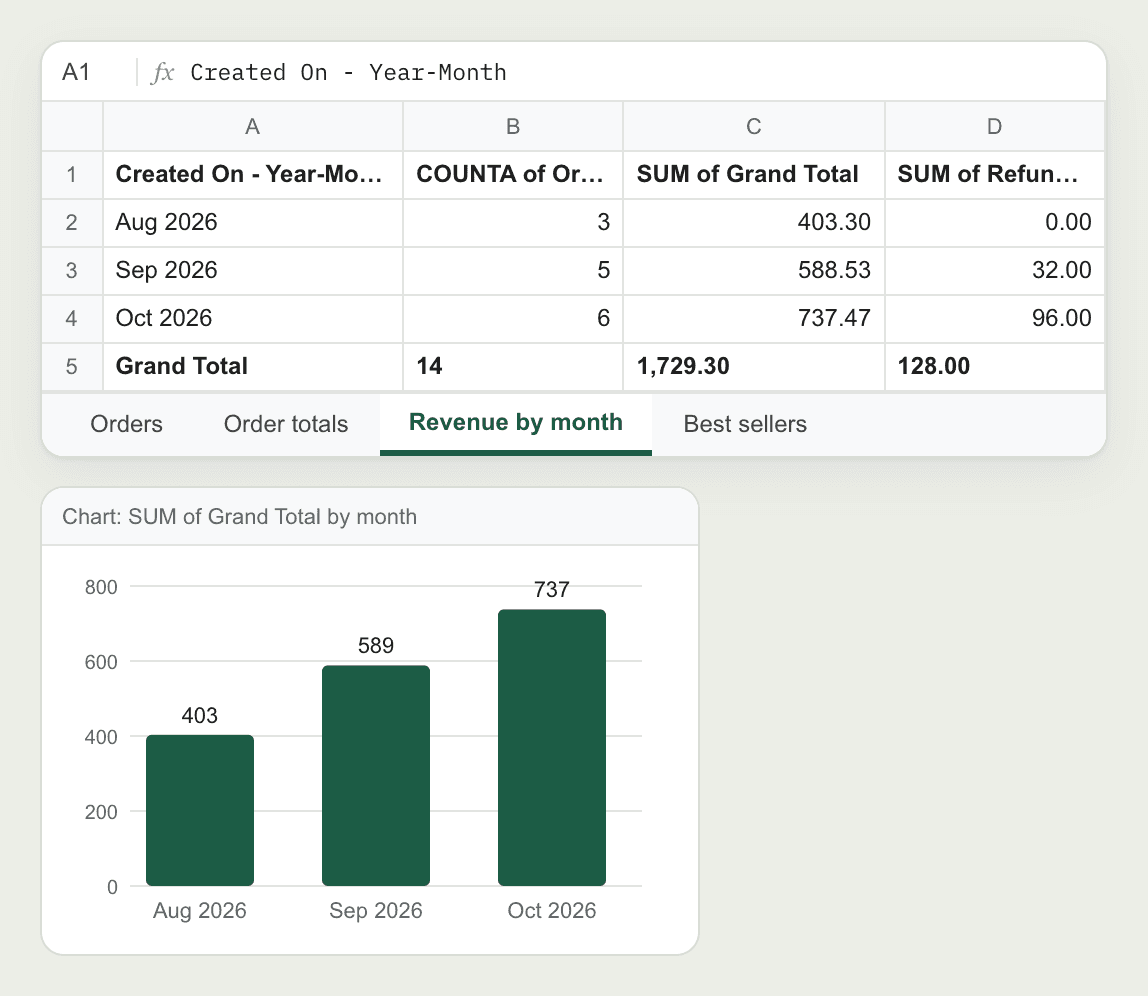Click the 'Oct 2026' chart axis label
The height and width of the screenshot is (996, 1148).
coord(552,910)
